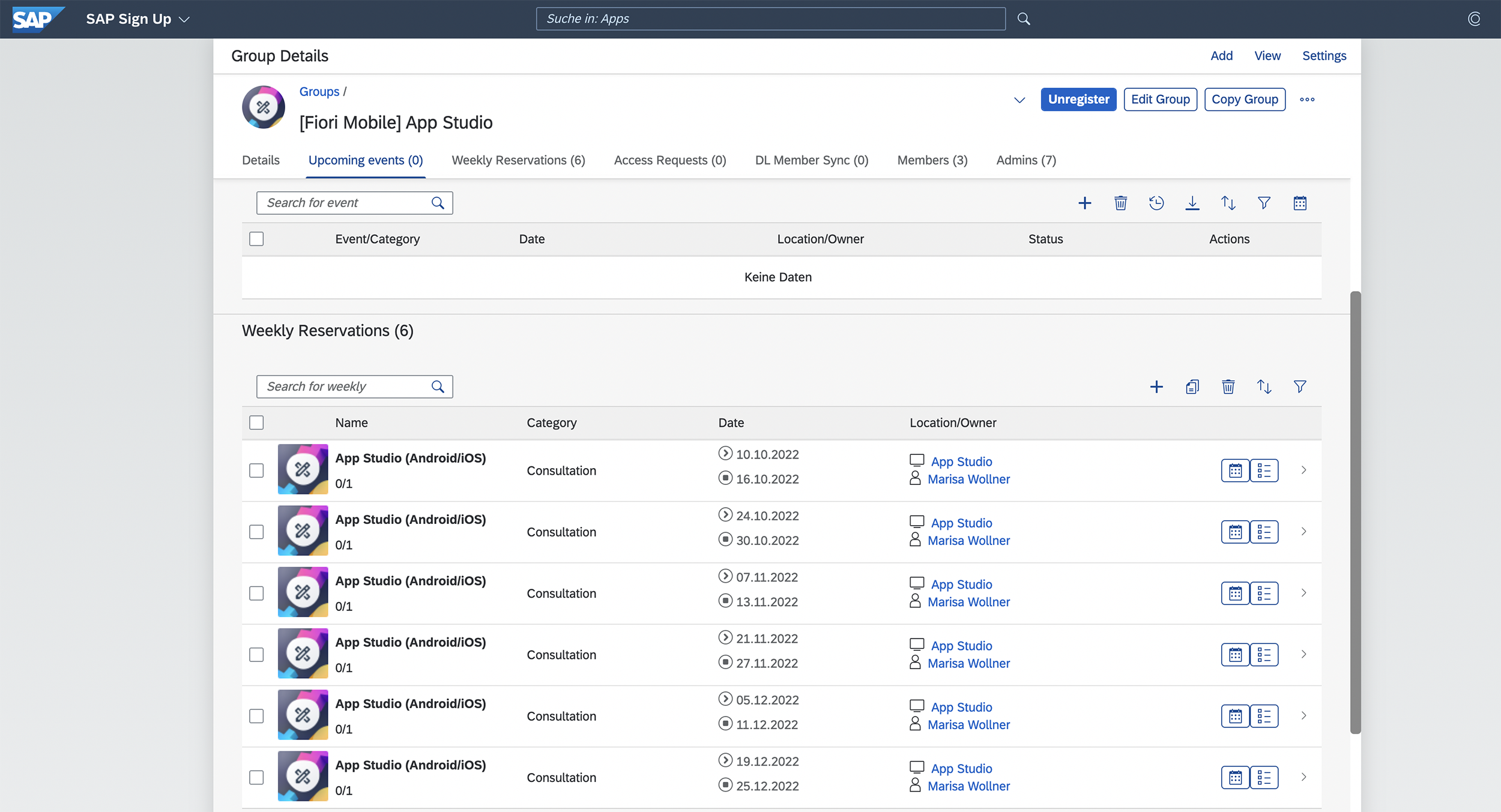This screenshot has height=812, width=1501.
Task: Open details arrow for 19.12.2022 row
Action: point(1303,778)
